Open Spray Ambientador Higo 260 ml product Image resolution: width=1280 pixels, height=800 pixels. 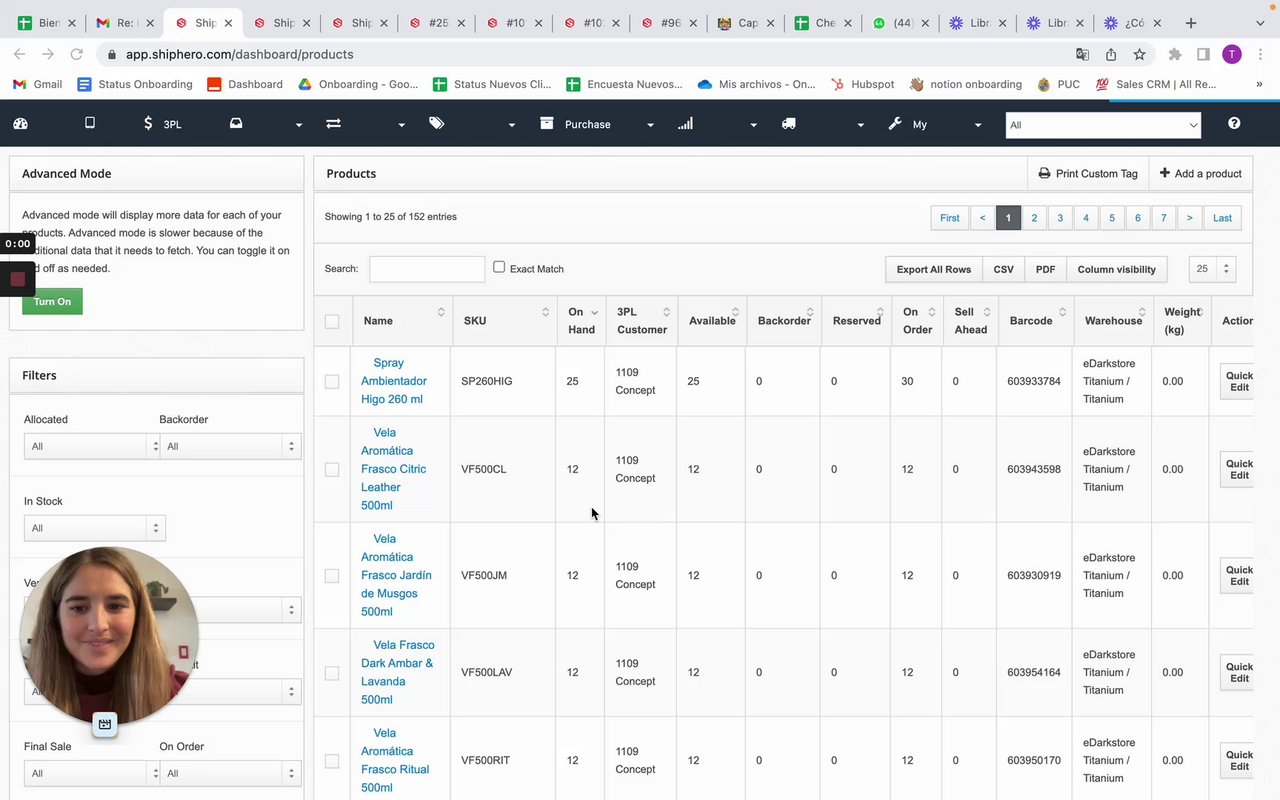coord(394,381)
